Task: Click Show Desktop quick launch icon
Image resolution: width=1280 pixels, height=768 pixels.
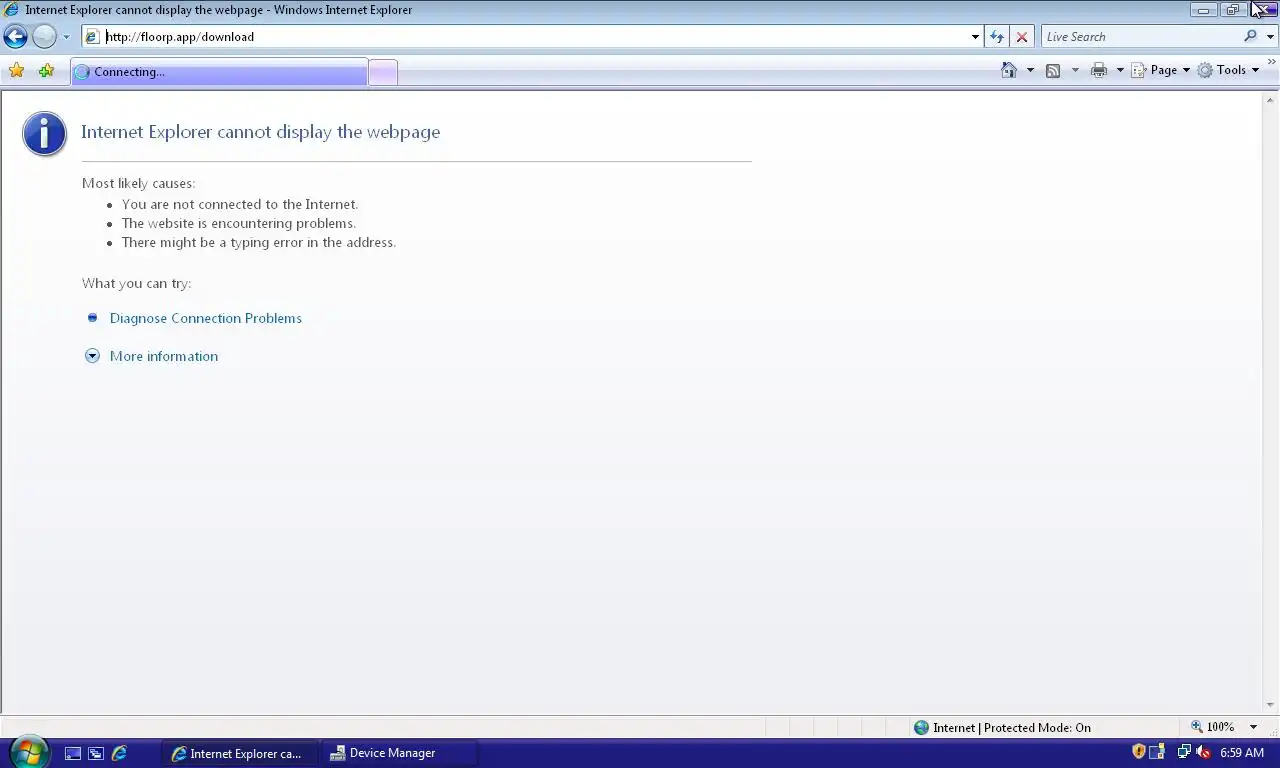Action: (x=72, y=753)
